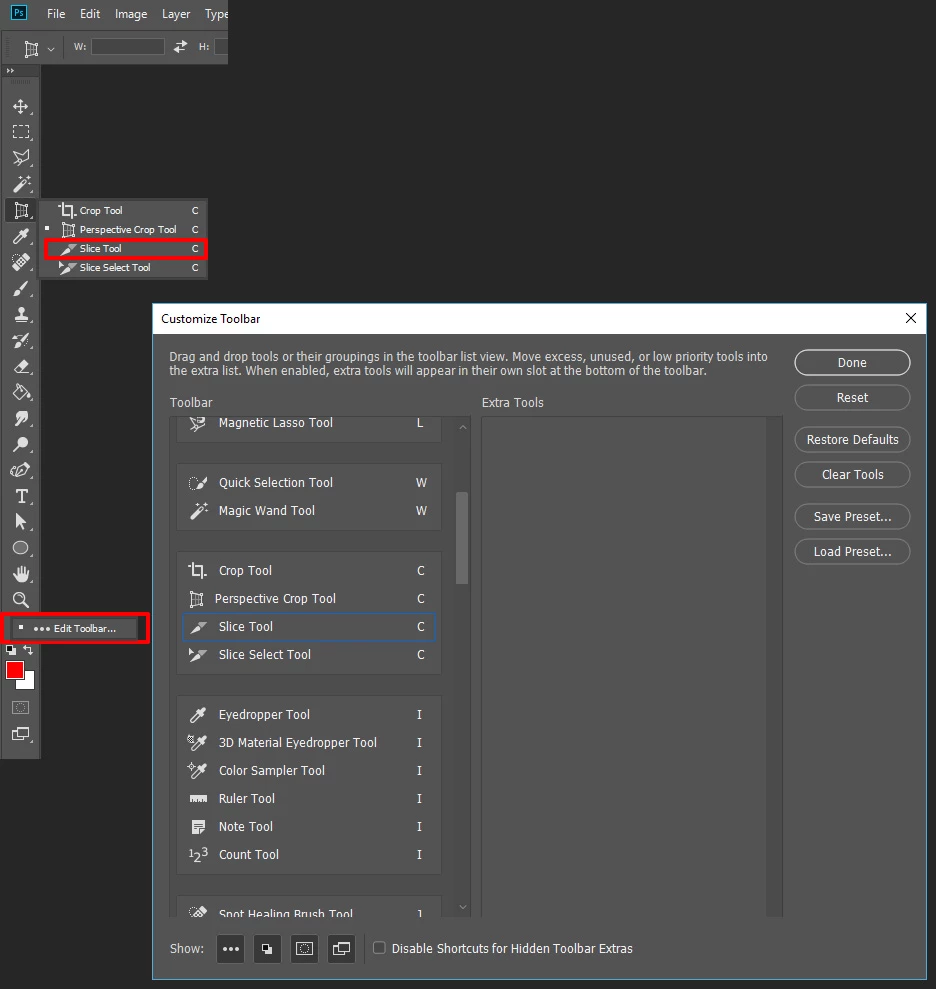Click the Reset button
The width and height of the screenshot is (936, 989).
(x=852, y=397)
